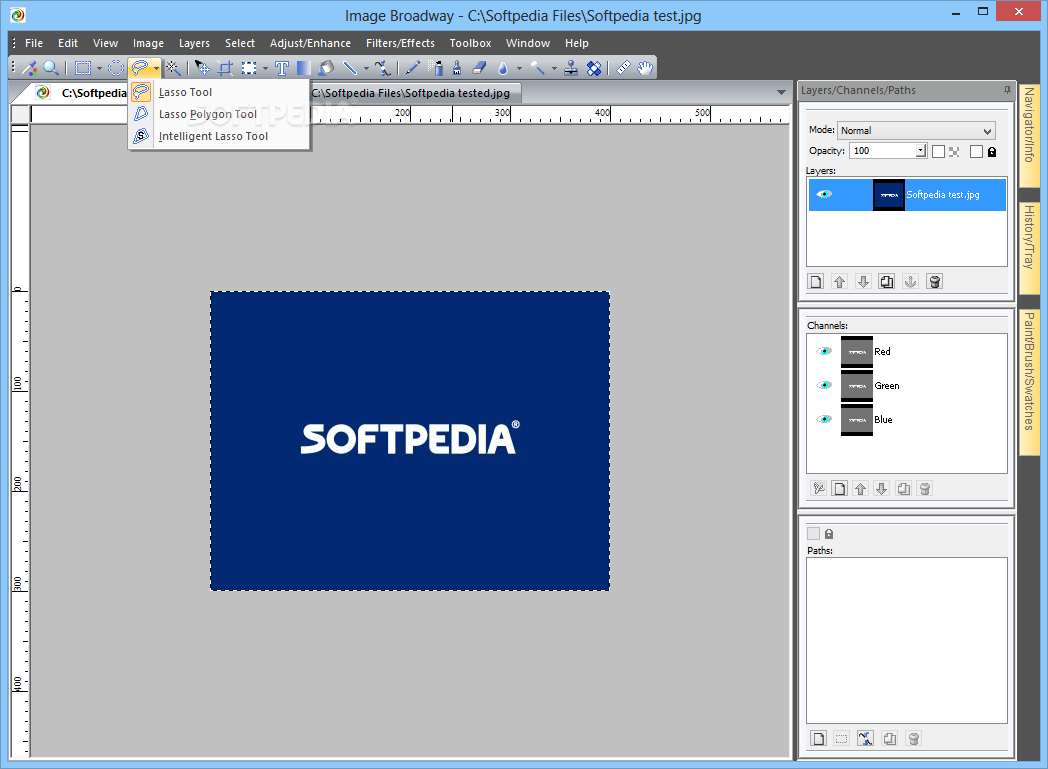Expand the Blur tool dropdown arrow
1048x769 pixels.
tap(519, 68)
